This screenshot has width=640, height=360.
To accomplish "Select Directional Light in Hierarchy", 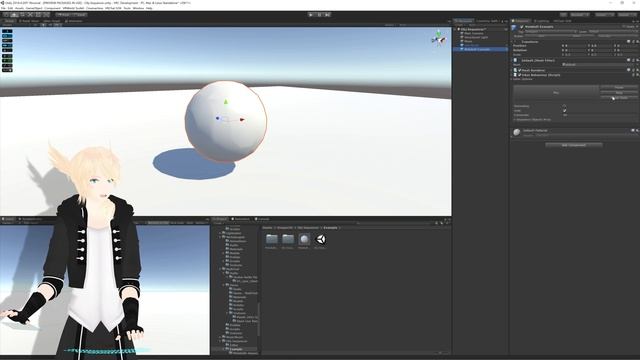I will (476, 37).
